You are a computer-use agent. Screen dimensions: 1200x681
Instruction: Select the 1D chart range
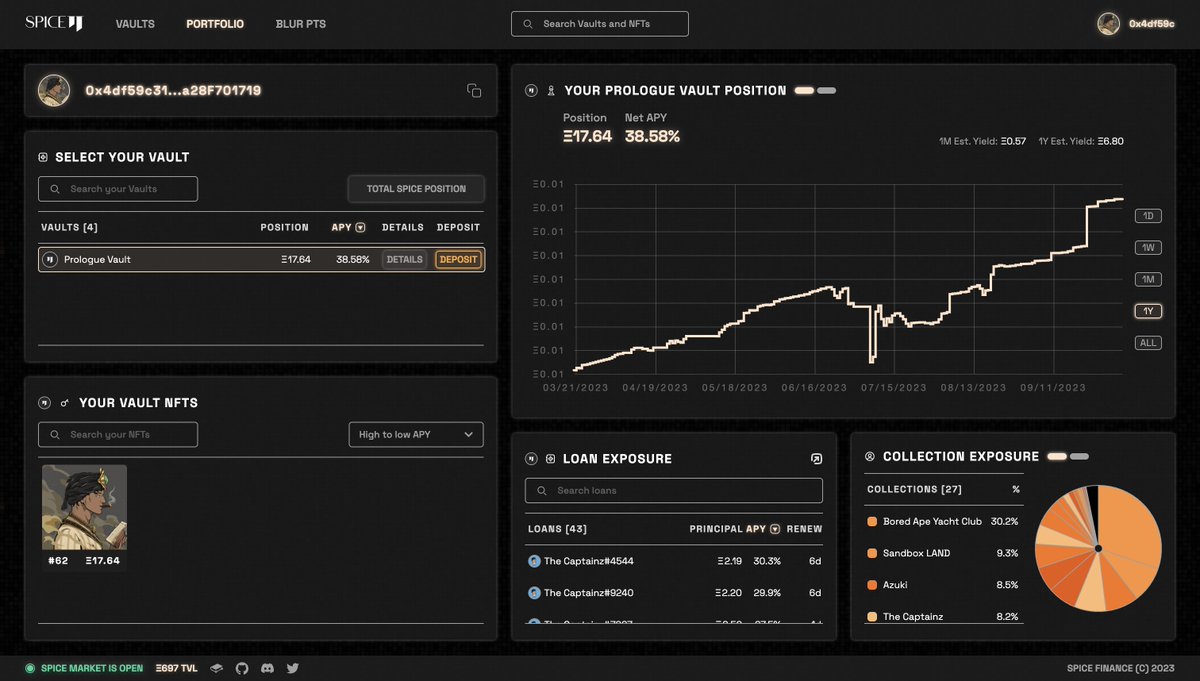1148,216
